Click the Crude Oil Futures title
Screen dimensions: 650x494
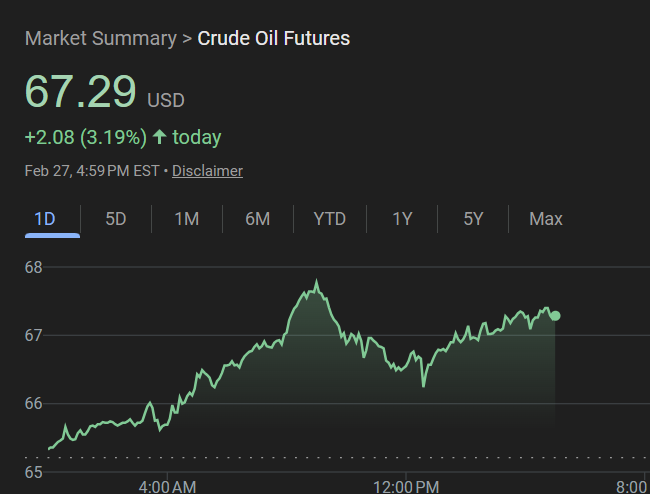point(274,39)
